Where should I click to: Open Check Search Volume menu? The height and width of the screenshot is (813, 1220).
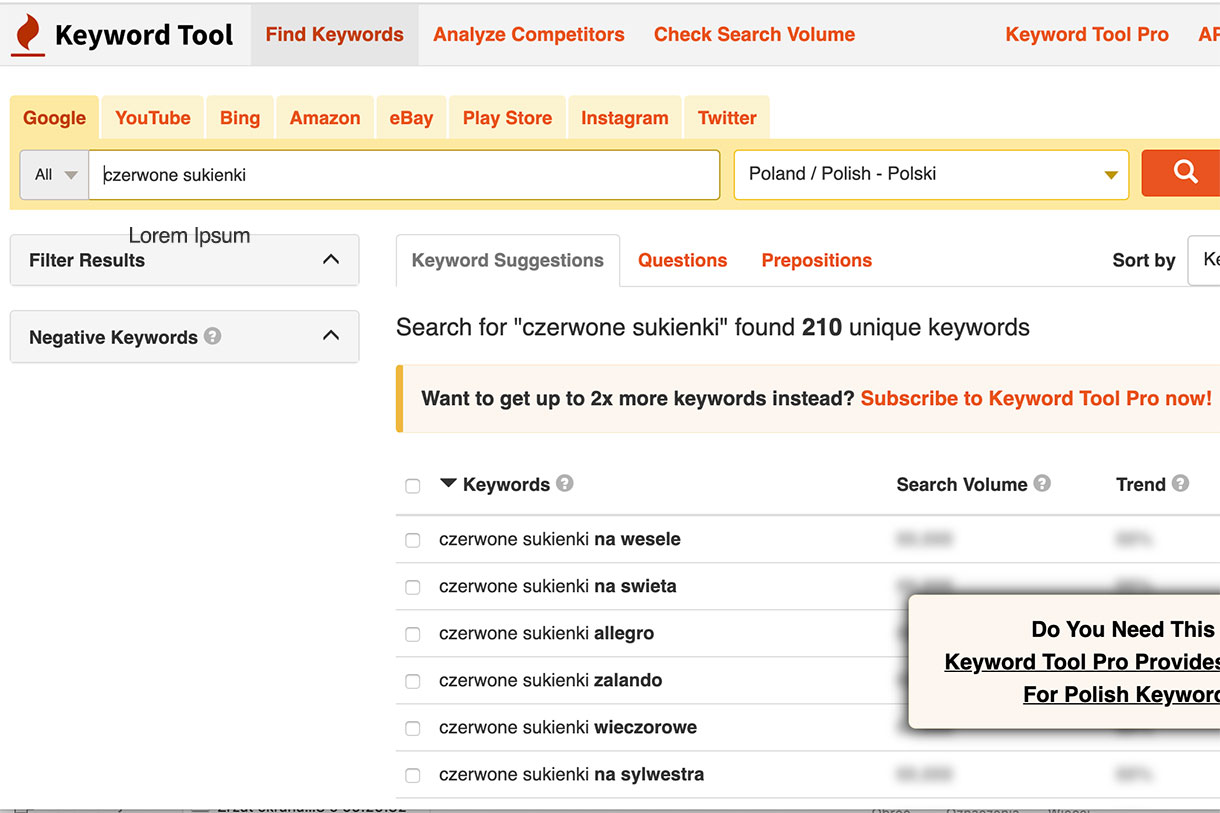coord(754,34)
